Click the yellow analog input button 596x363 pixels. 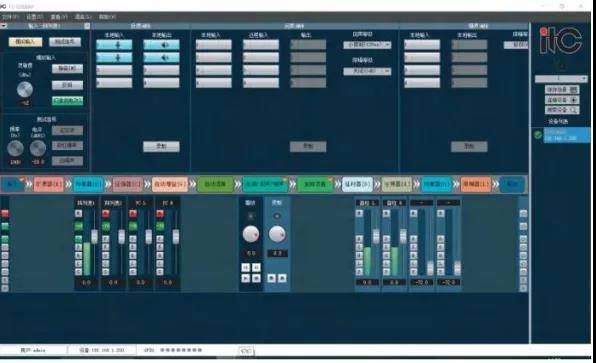coord(25,42)
